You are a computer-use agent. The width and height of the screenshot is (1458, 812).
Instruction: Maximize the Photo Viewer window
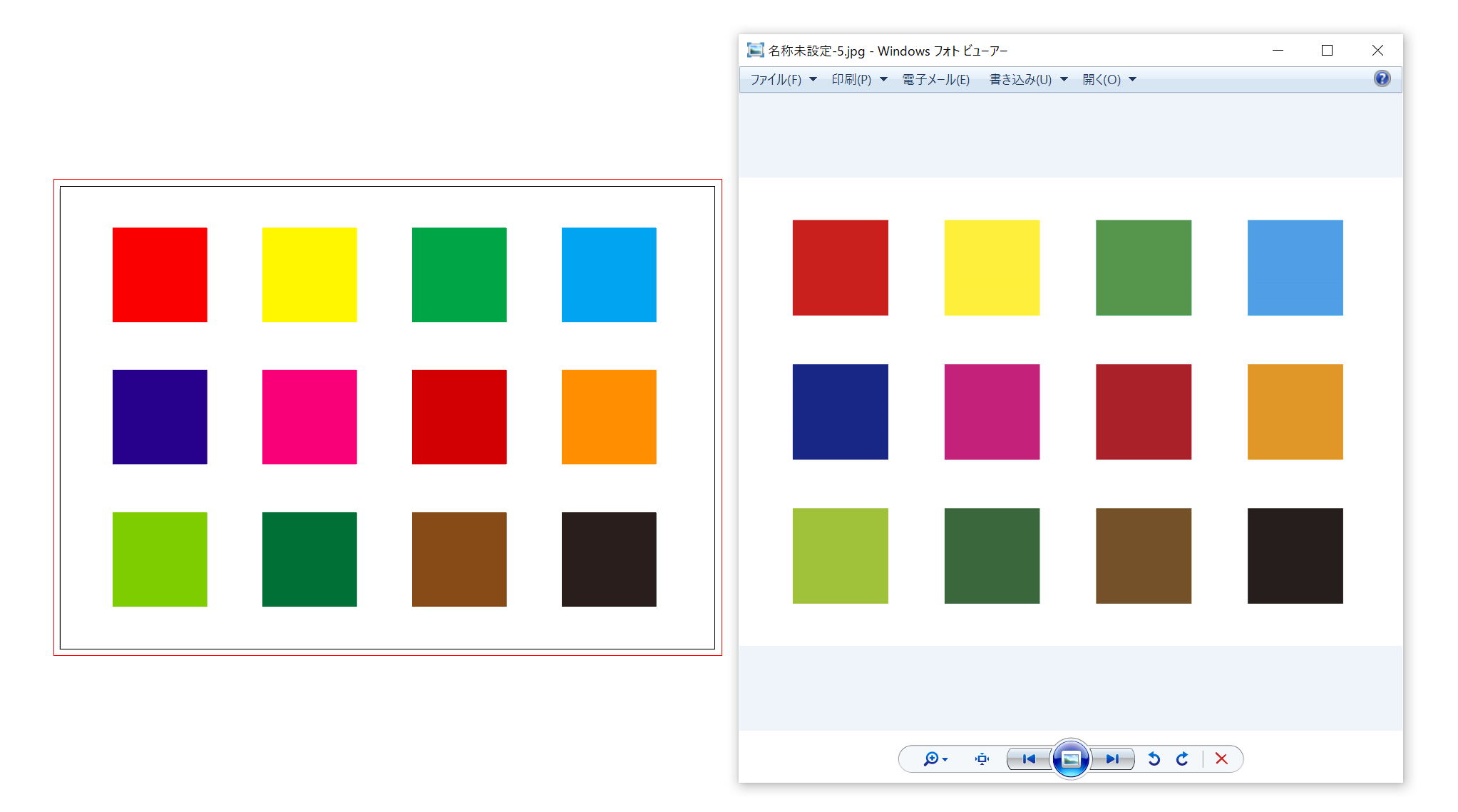[x=1327, y=50]
